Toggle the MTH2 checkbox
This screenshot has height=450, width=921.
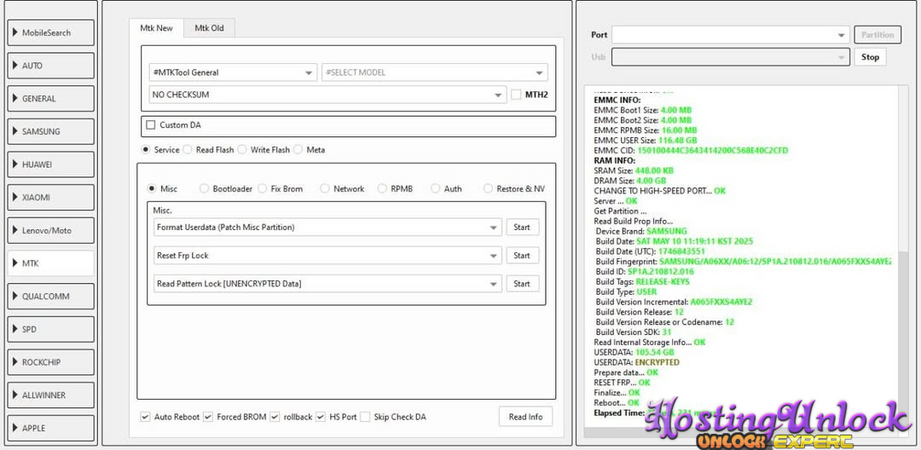tap(516, 95)
